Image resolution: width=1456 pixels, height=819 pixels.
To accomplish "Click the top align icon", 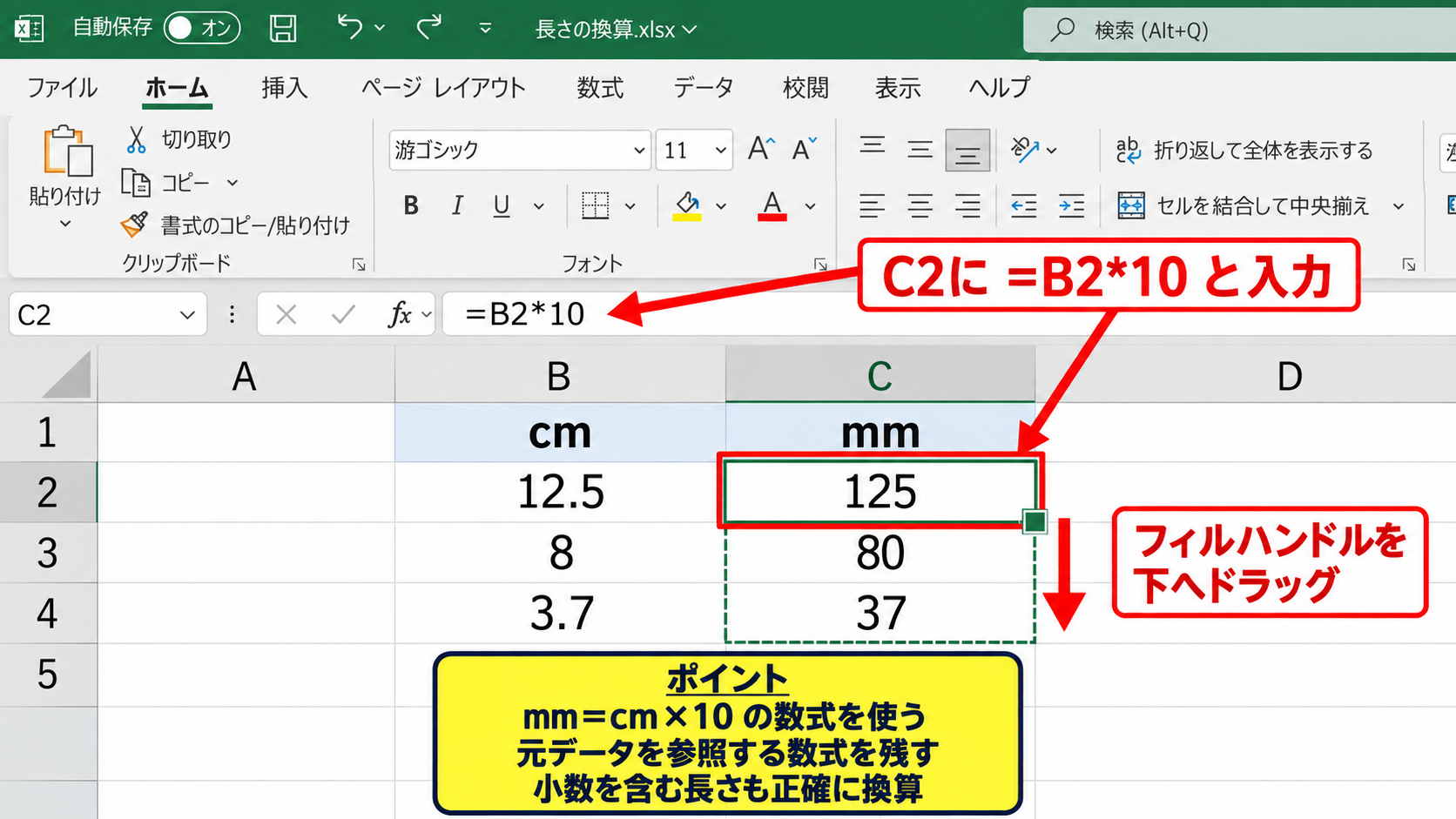I will pyautogui.click(x=872, y=148).
